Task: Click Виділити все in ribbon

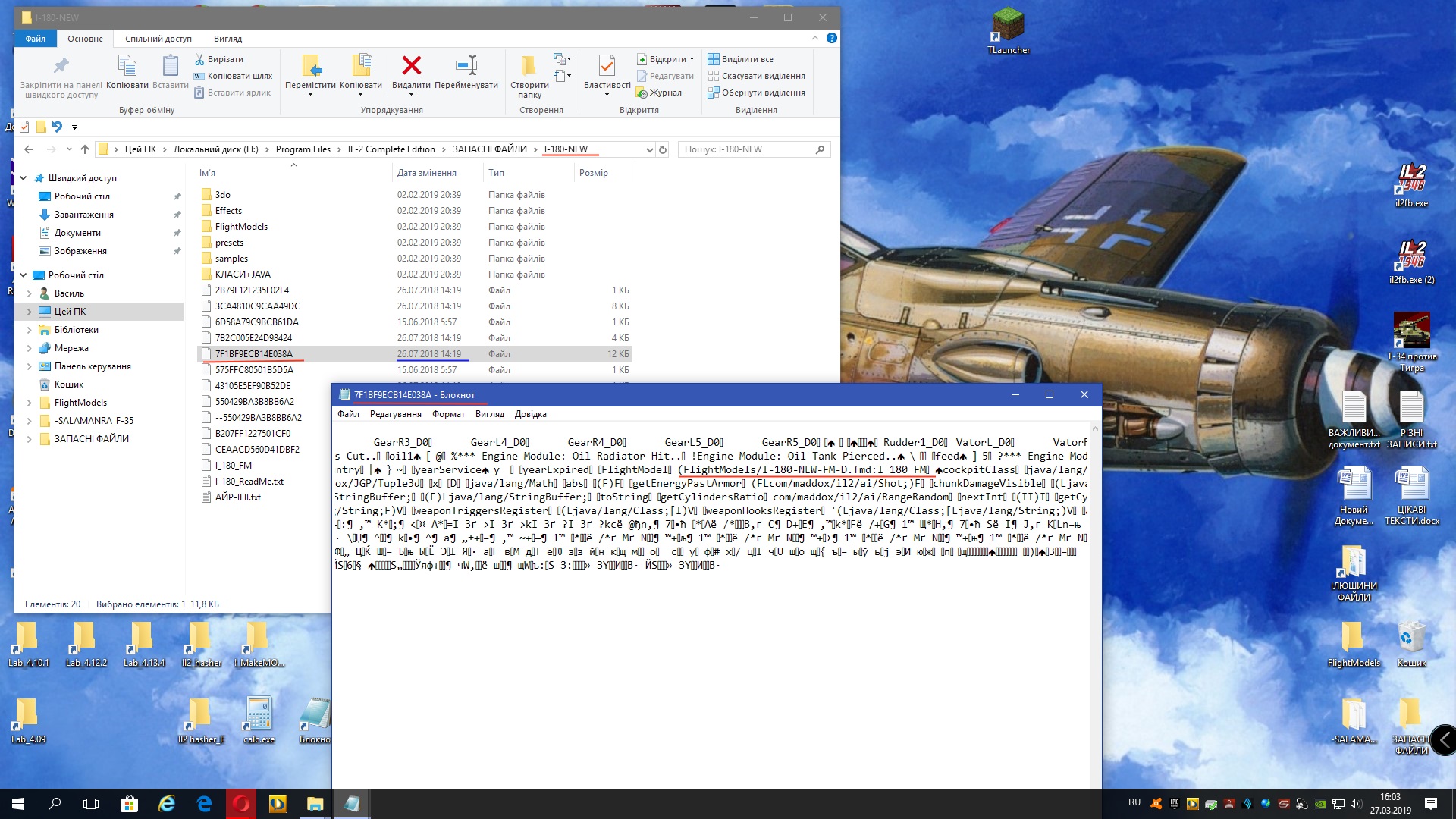Action: click(x=741, y=59)
